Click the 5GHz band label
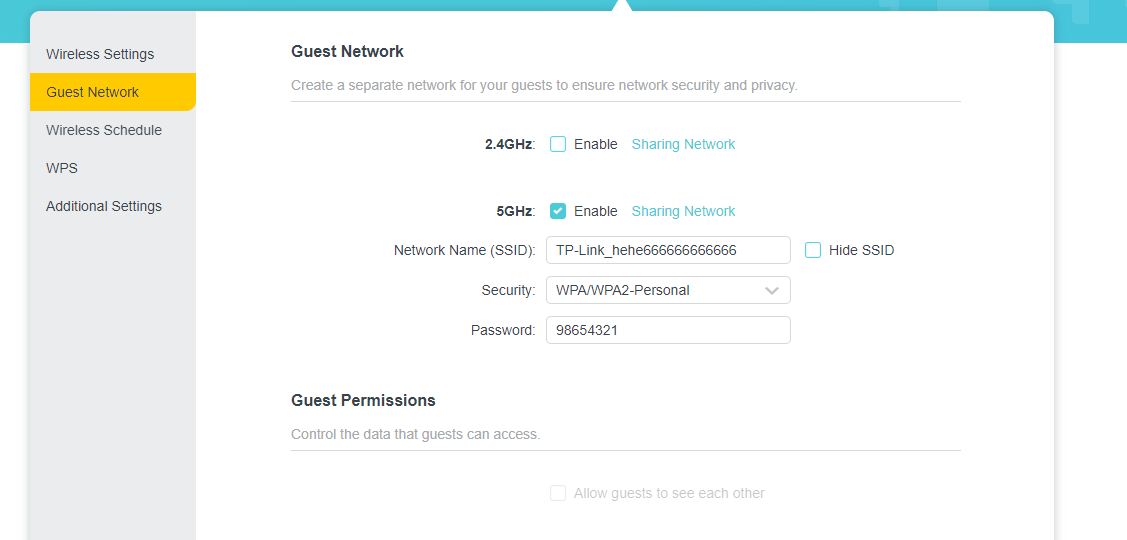Image resolution: width=1127 pixels, height=540 pixels. click(515, 211)
